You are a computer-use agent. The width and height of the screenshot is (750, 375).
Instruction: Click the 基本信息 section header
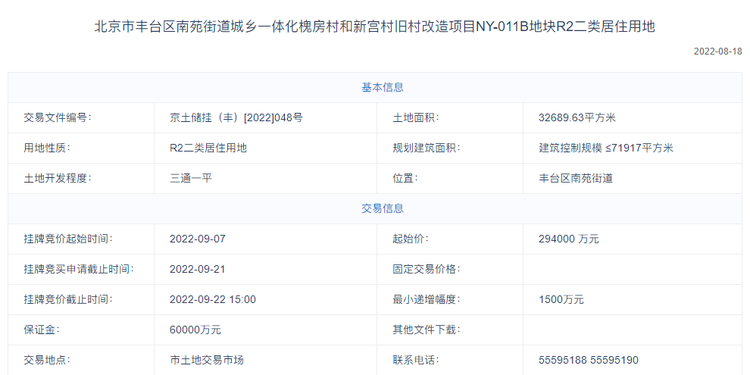click(x=382, y=88)
